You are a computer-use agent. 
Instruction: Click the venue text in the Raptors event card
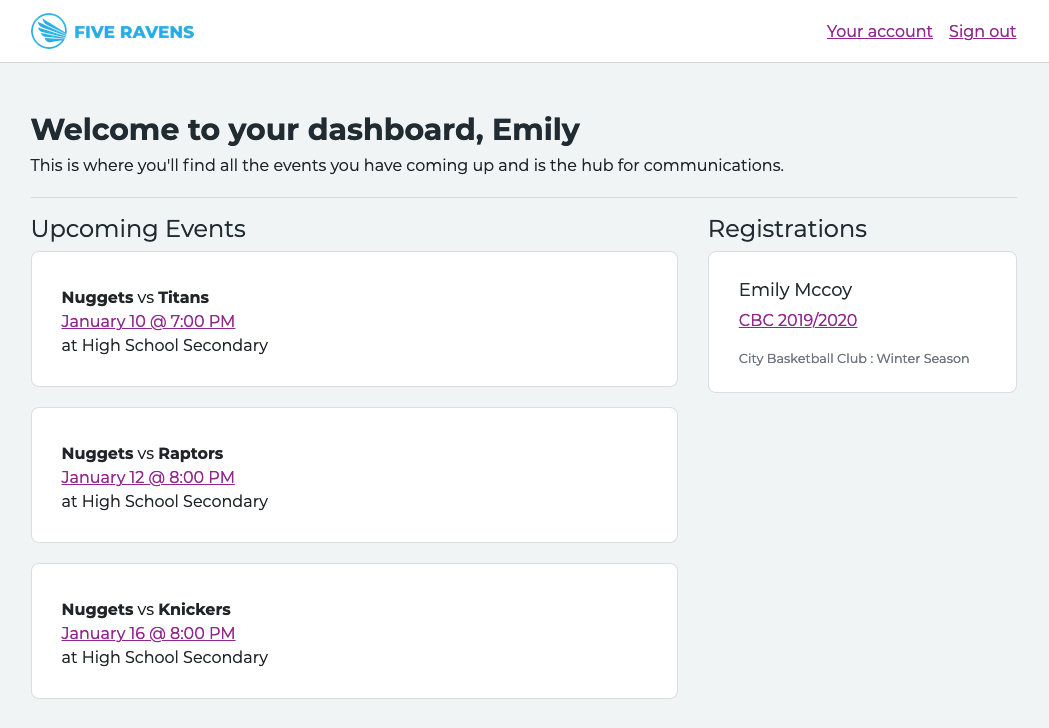click(165, 501)
